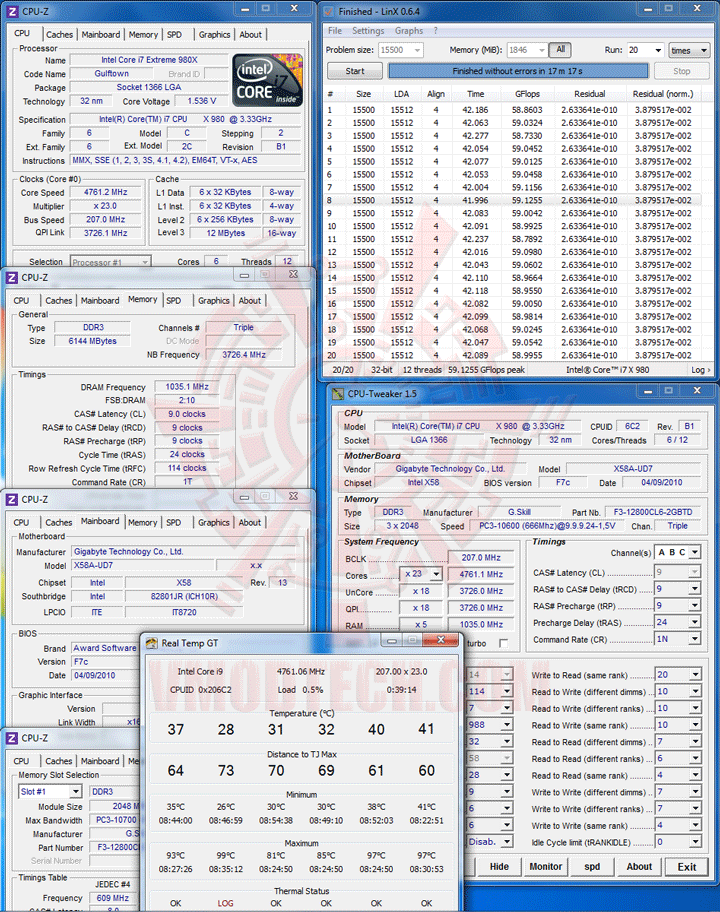
Task: Open the File menu in LinX
Action: [335, 31]
